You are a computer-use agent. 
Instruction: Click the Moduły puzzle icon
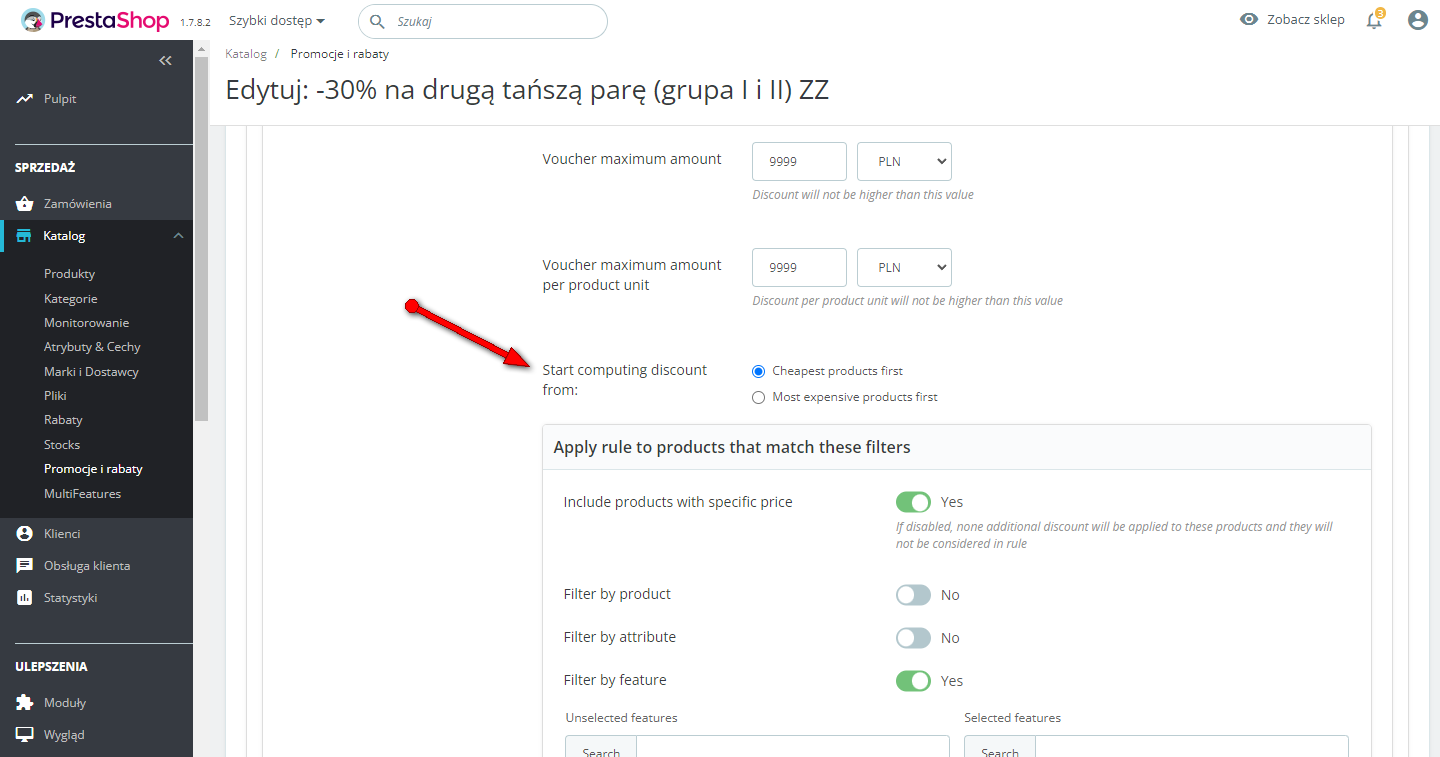pos(25,703)
